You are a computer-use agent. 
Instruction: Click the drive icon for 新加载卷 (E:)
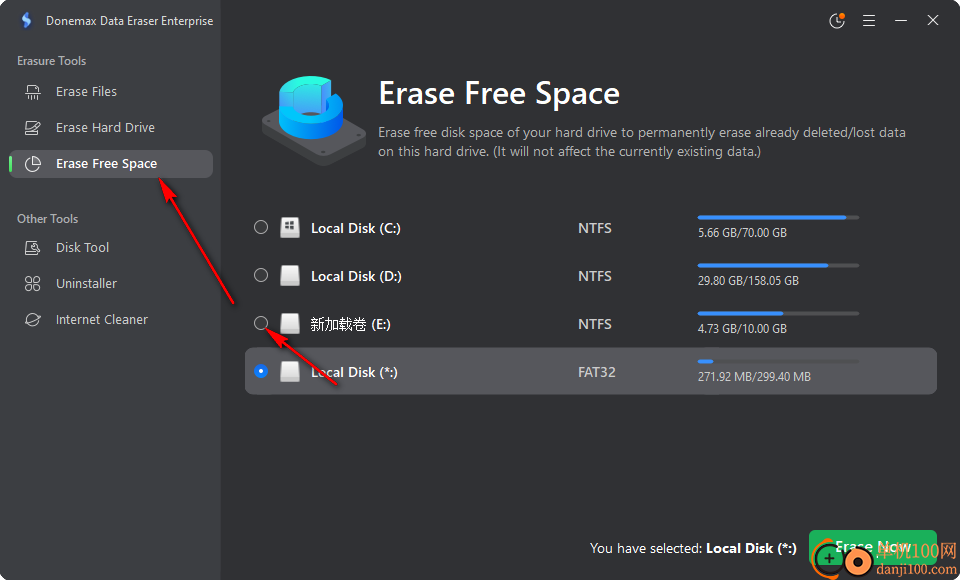pyautogui.click(x=290, y=323)
